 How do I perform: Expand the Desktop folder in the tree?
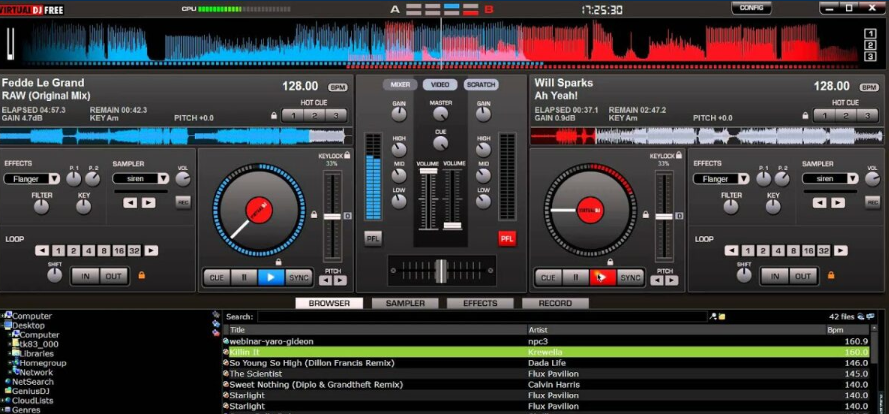click(5, 325)
